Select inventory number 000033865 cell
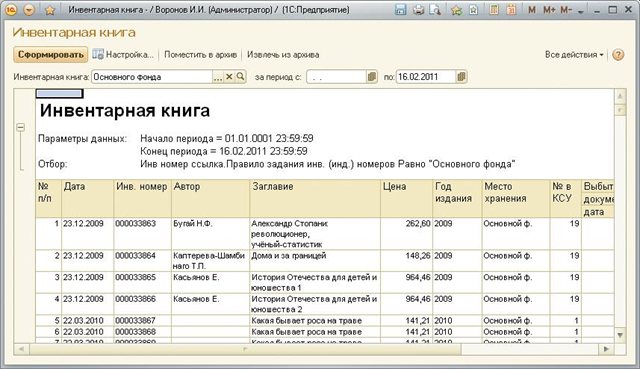The width and height of the screenshot is (640, 369). pyautogui.click(x=142, y=282)
